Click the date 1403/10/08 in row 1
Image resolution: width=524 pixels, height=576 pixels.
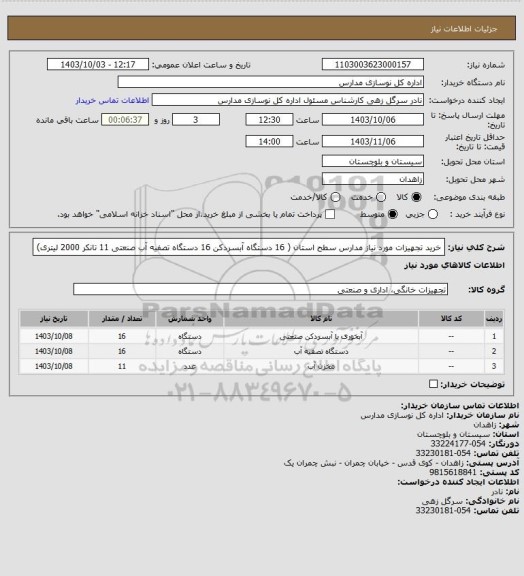[54, 336]
